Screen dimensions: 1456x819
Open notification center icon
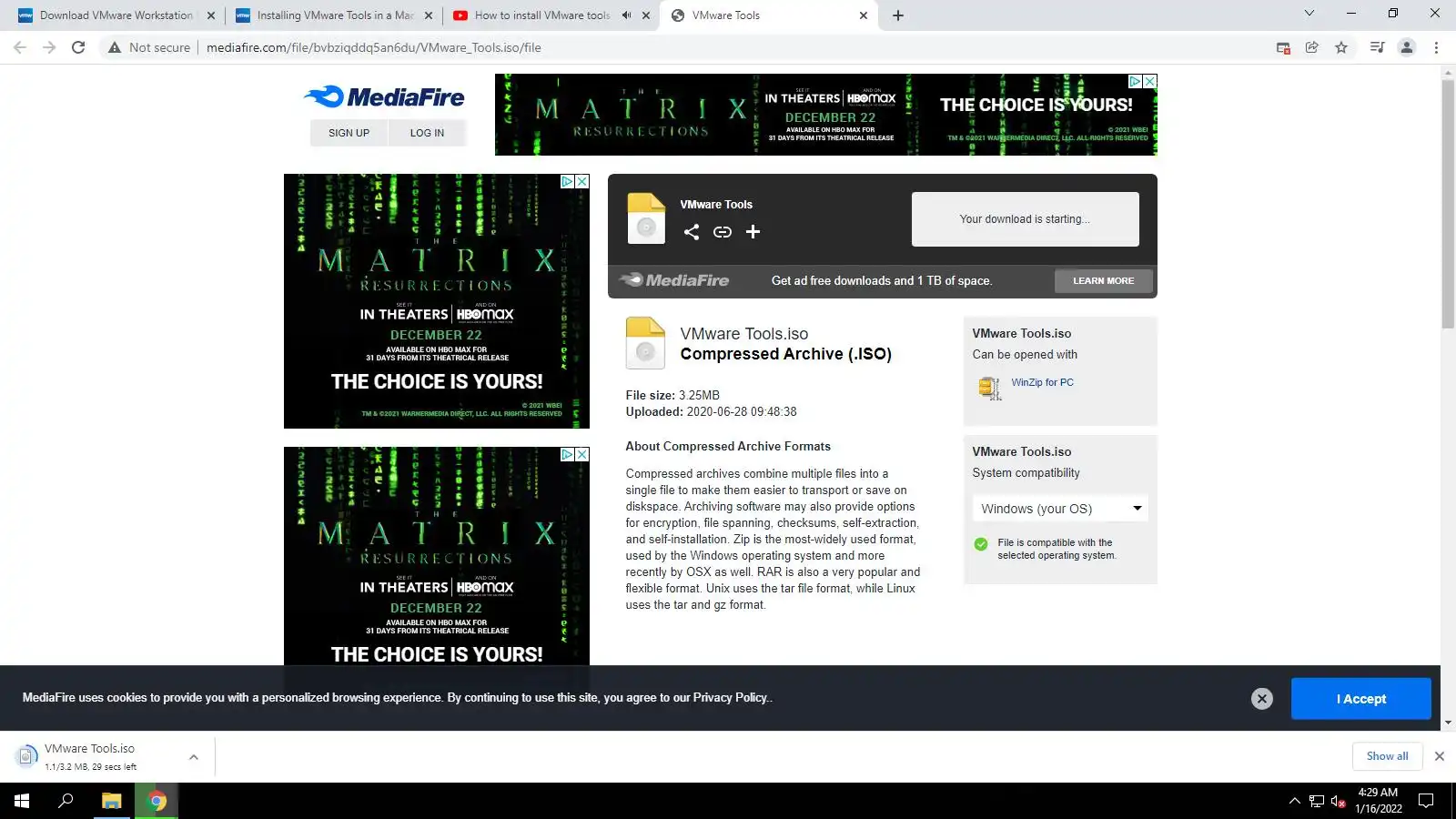[x=1426, y=801]
